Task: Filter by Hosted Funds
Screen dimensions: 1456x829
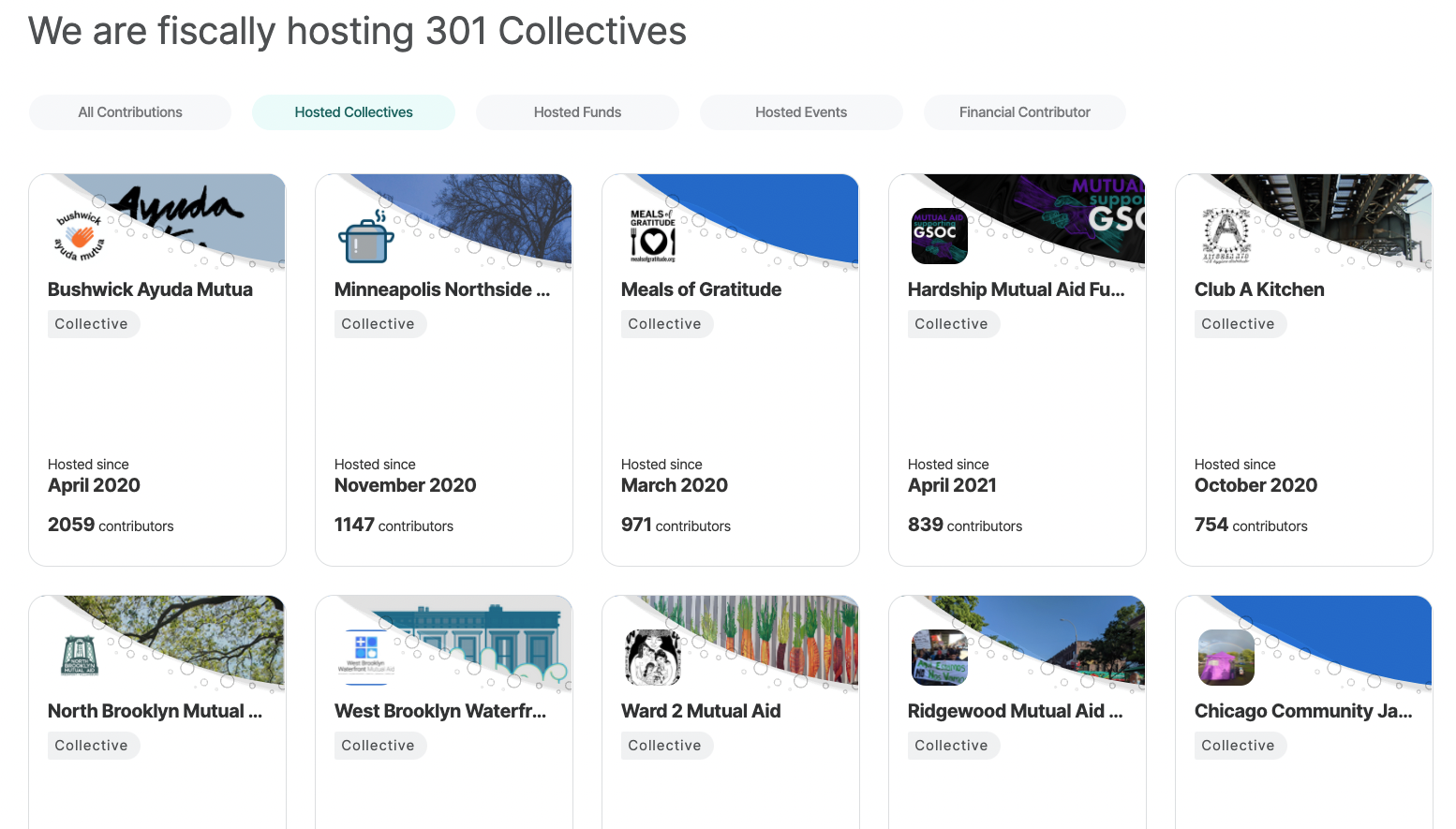Action: (577, 112)
